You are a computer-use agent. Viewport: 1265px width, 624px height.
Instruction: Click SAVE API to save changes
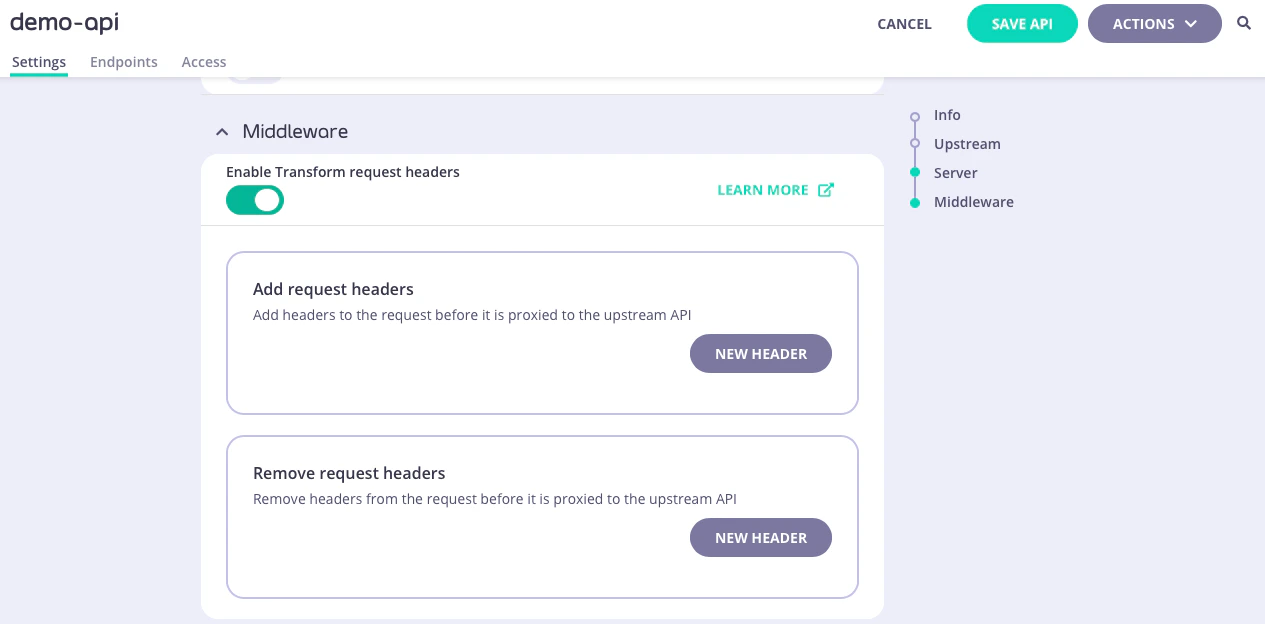[x=1022, y=23]
